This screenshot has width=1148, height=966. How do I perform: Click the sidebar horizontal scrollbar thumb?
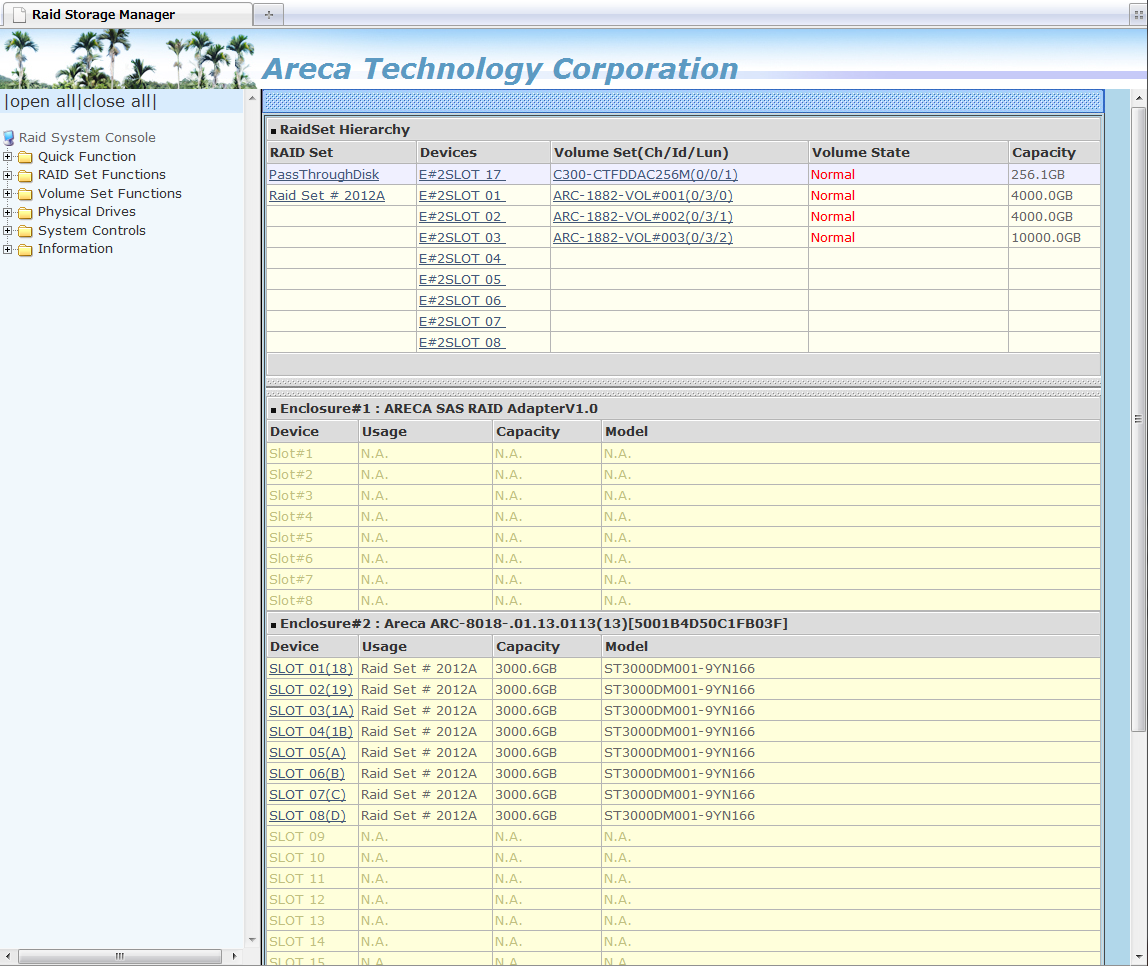(x=120, y=956)
